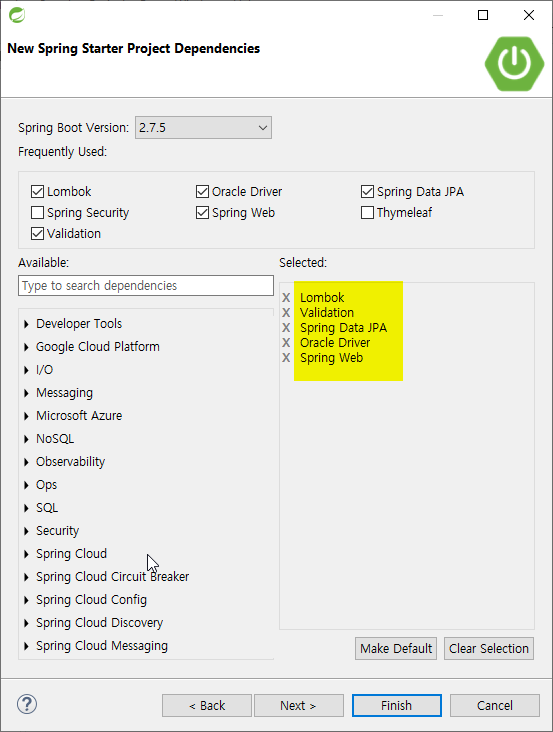Expand the Microsoft Azure category
The height and width of the screenshot is (732, 553).
point(27,416)
